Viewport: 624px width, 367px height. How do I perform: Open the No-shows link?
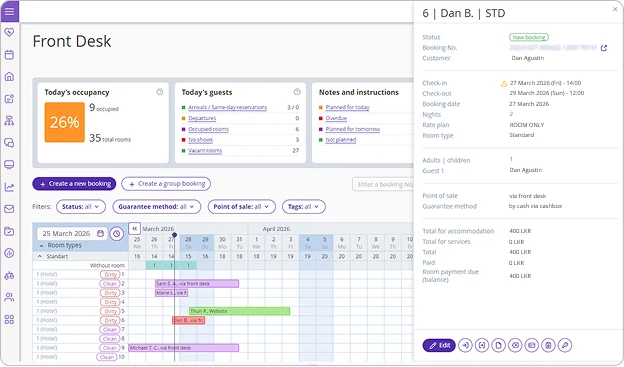click(x=201, y=140)
